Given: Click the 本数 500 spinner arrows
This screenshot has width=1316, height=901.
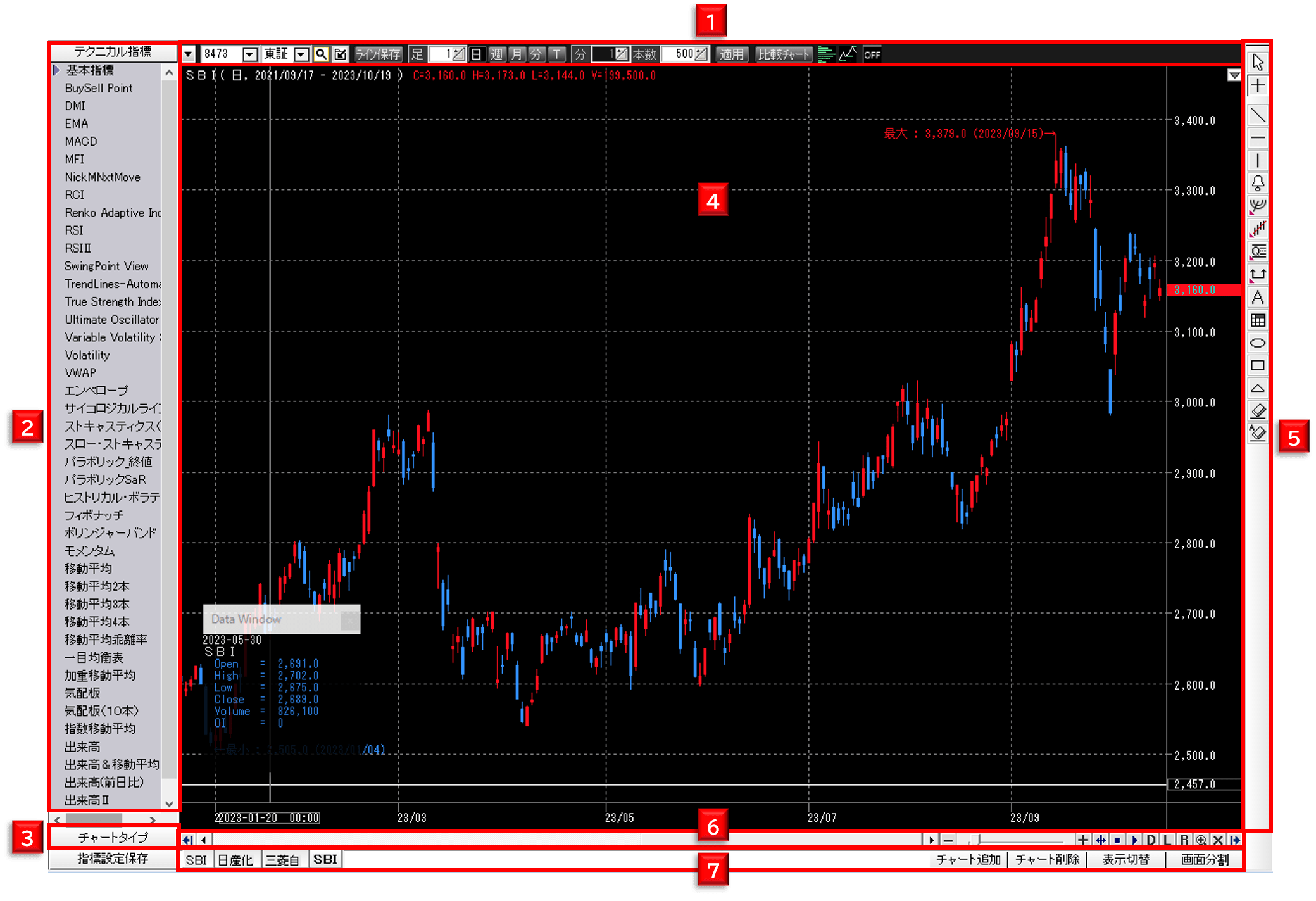Looking at the screenshot, I should point(701,54).
